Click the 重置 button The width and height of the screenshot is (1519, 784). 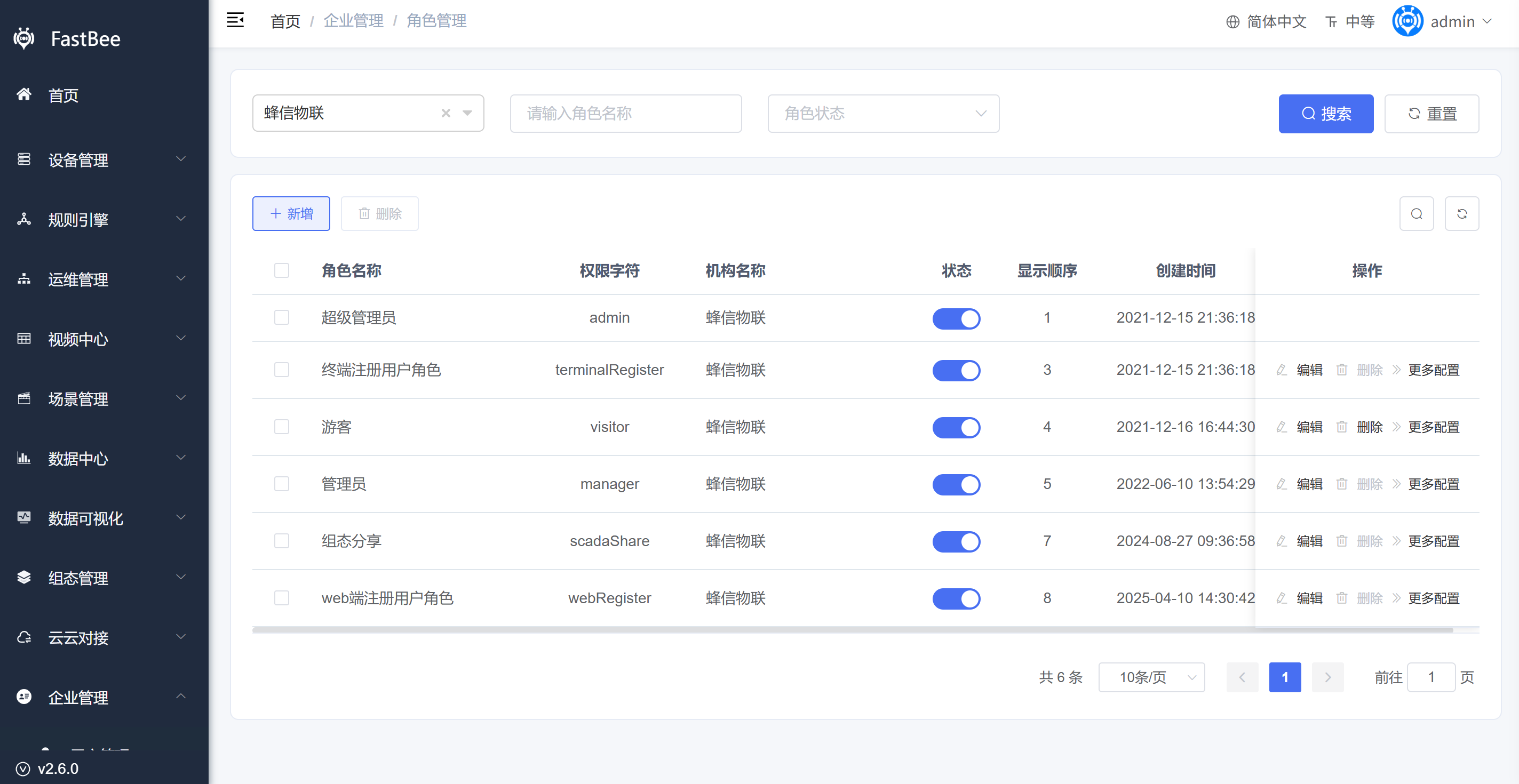(x=1431, y=114)
